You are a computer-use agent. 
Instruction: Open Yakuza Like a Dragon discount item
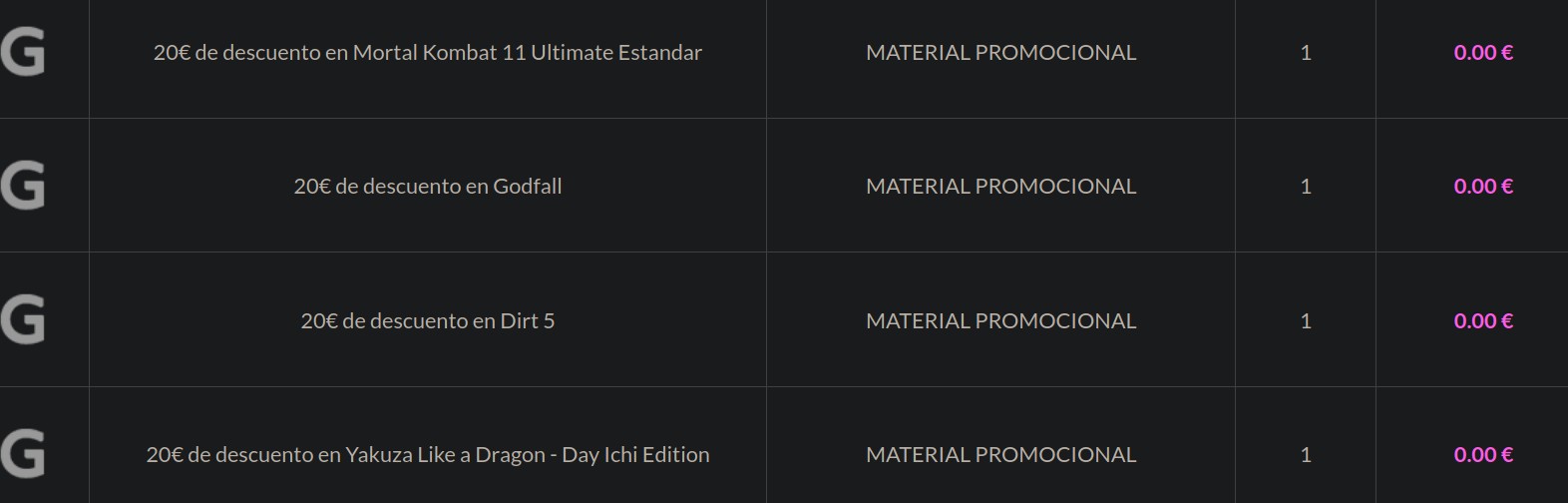pos(427,455)
